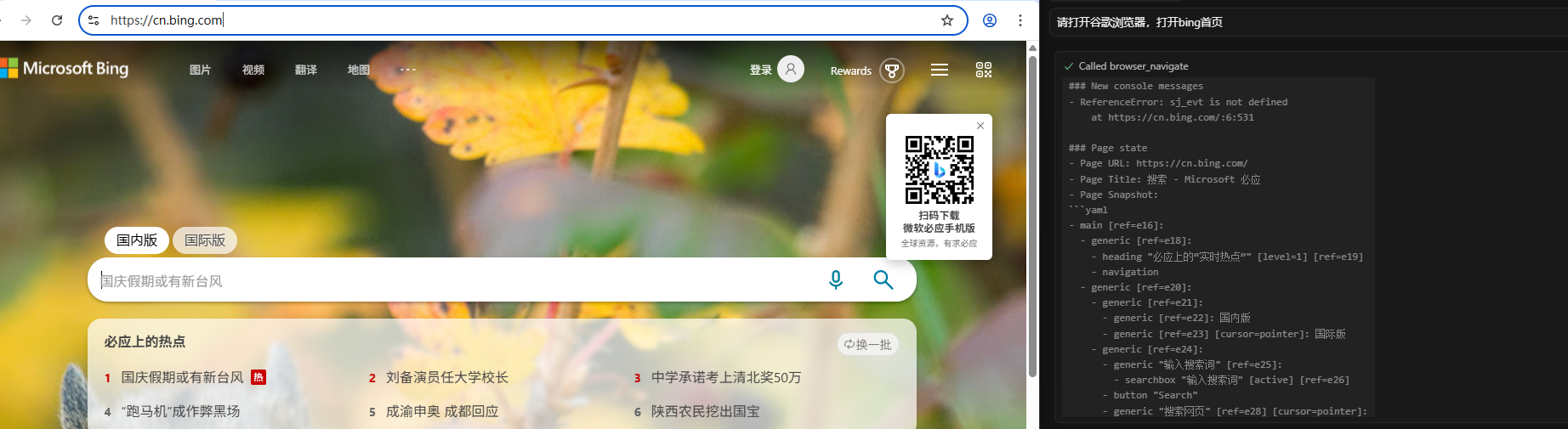This screenshot has height=429, width=1568.
Task: Click the page vertical scrollbar thumb
Action: (x=1032, y=217)
